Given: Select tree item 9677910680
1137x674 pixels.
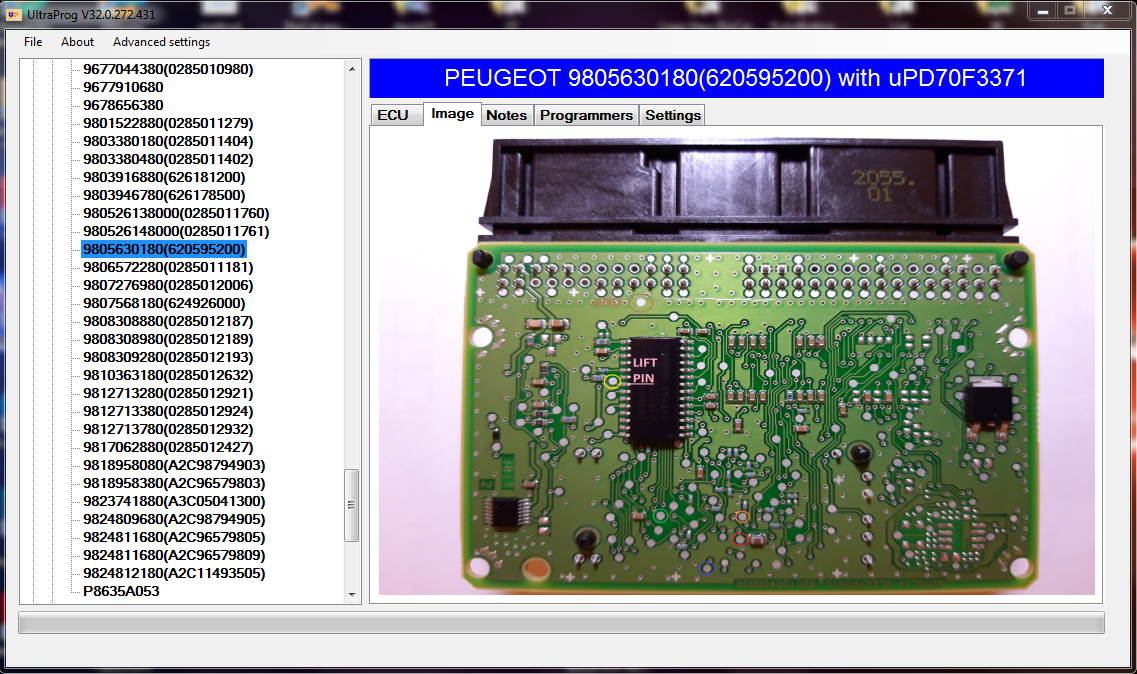Looking at the screenshot, I should tap(123, 87).
